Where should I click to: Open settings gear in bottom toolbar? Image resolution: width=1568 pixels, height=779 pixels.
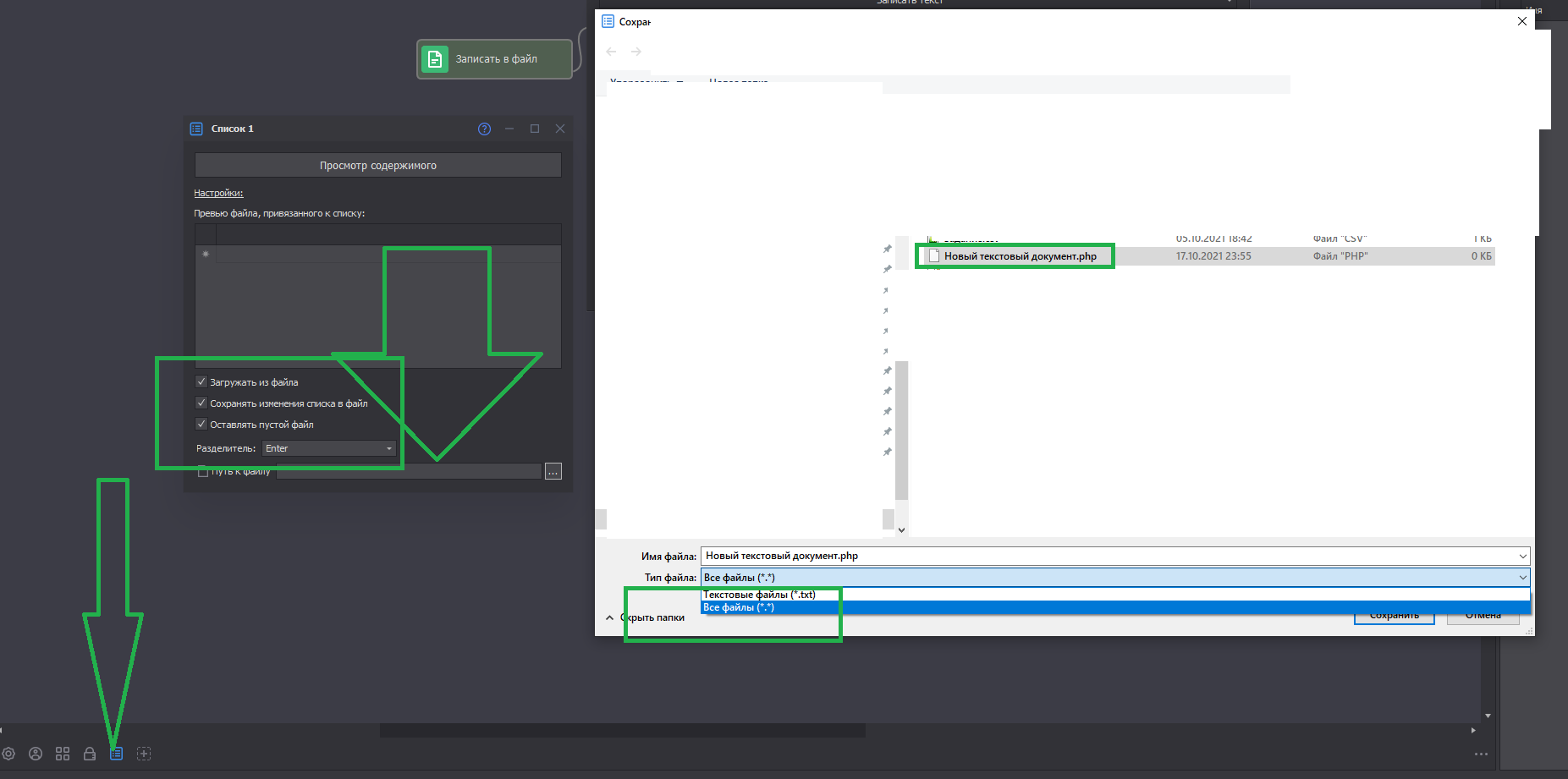click(x=8, y=754)
